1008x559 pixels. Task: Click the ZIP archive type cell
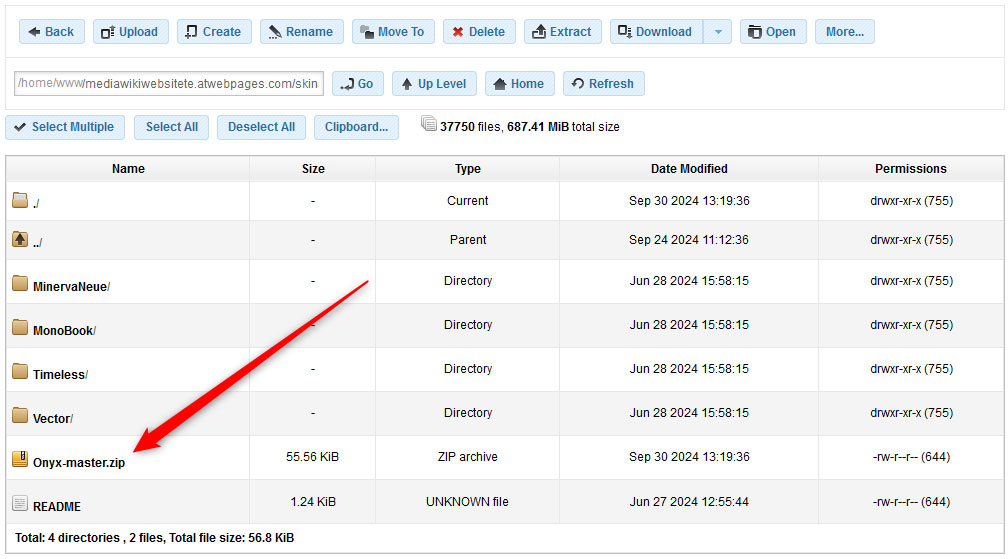click(x=467, y=457)
